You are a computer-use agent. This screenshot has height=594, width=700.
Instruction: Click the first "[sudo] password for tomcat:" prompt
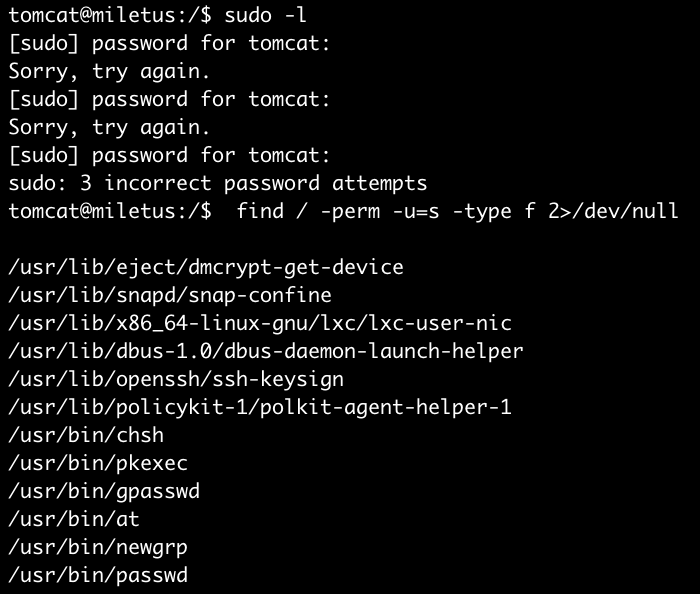(x=168, y=43)
